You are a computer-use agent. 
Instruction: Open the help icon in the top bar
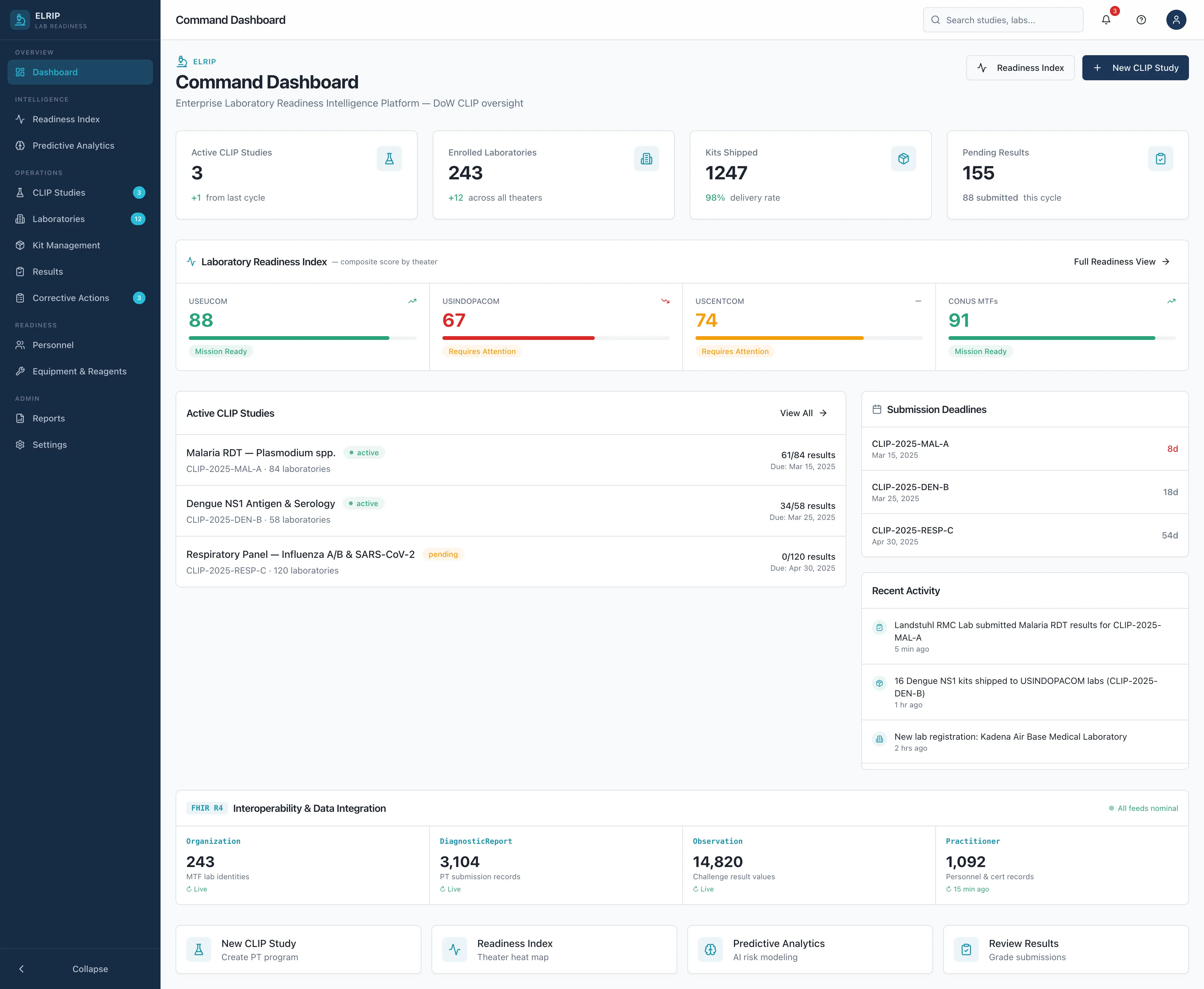[x=1141, y=19]
